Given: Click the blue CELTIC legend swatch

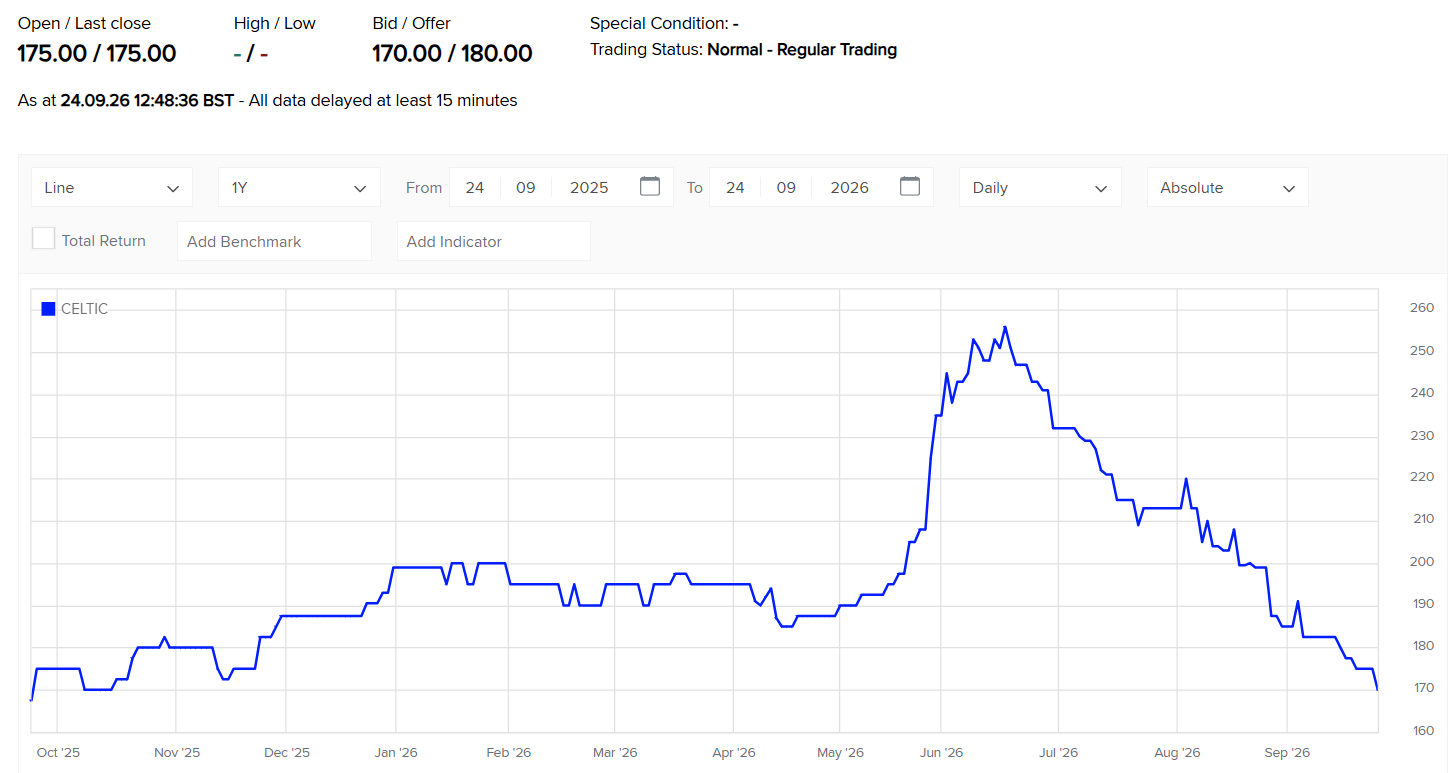Looking at the screenshot, I should (48, 309).
